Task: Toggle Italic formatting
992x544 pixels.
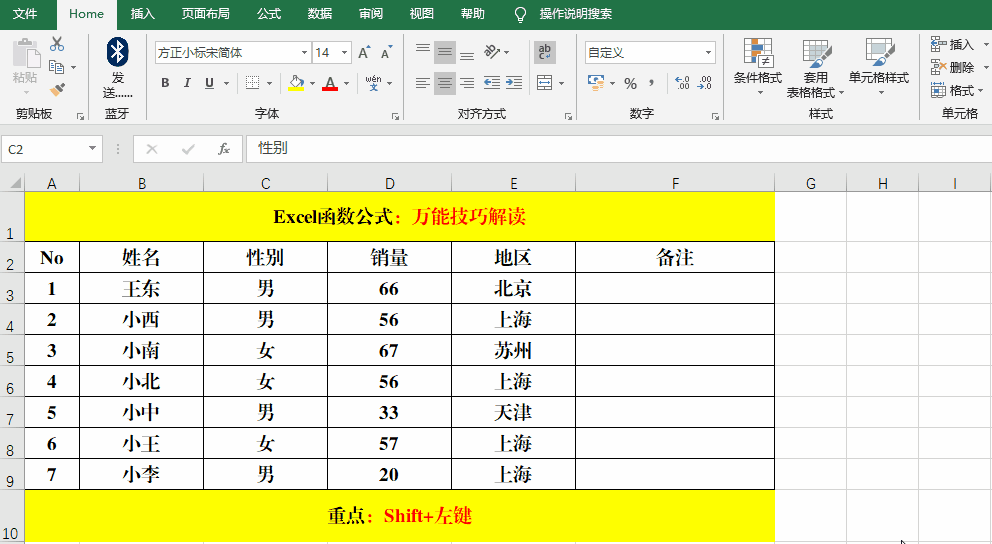Action: click(x=188, y=83)
